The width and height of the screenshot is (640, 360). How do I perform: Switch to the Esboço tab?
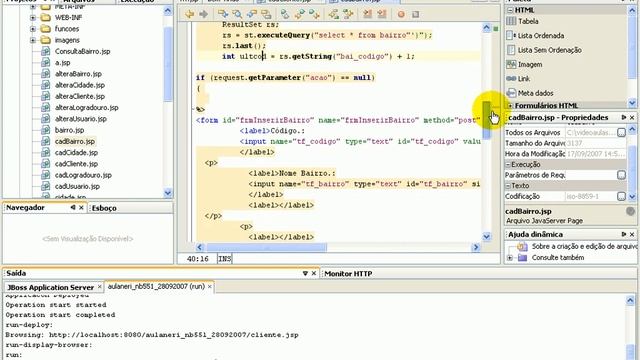point(104,208)
